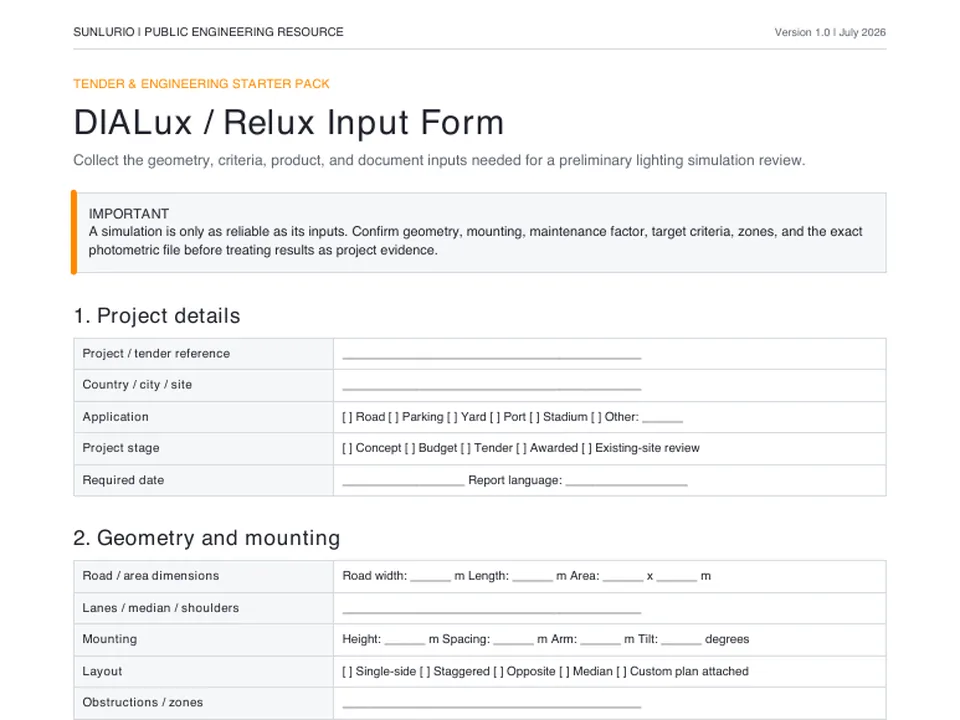Click the 'Obstructions / zones' row label

pos(143,702)
